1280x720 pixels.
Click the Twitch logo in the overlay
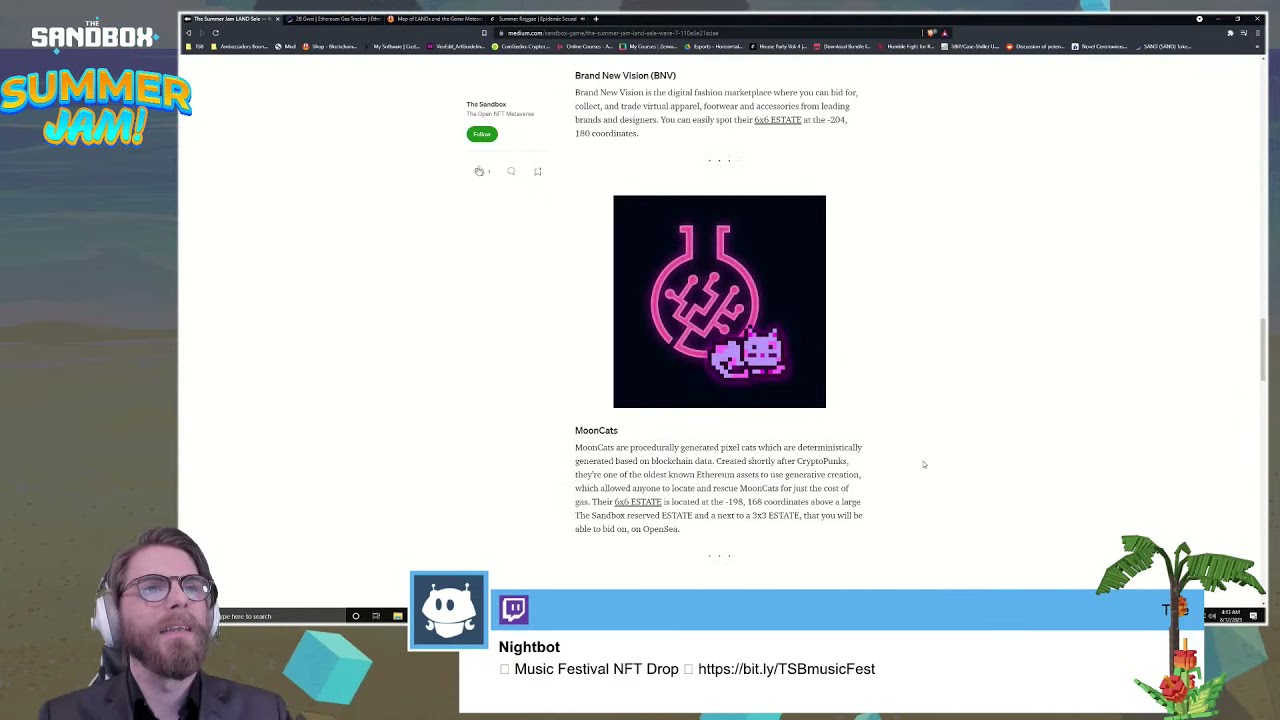(x=514, y=609)
